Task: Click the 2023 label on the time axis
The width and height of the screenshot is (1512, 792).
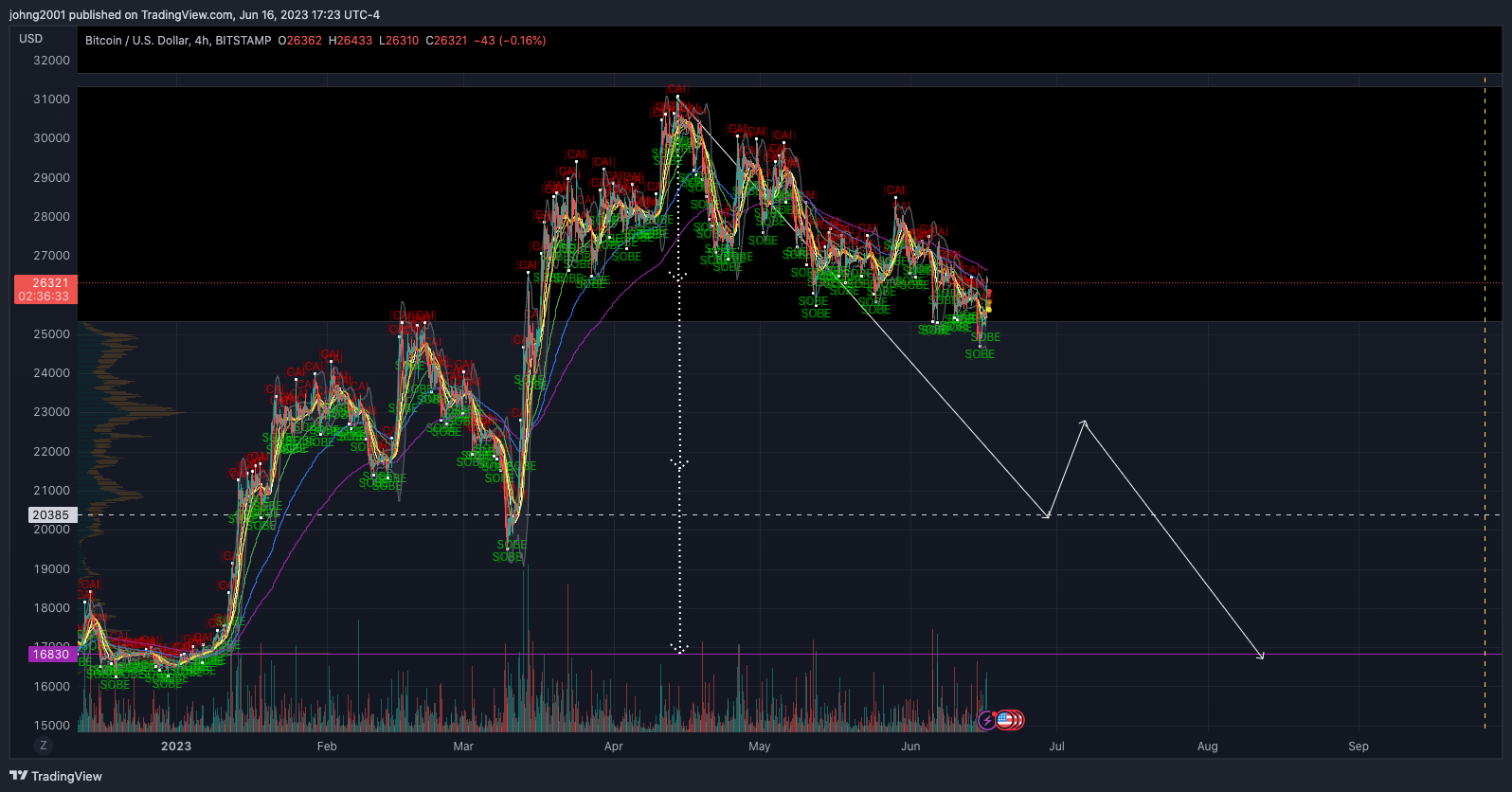Action: [176, 747]
